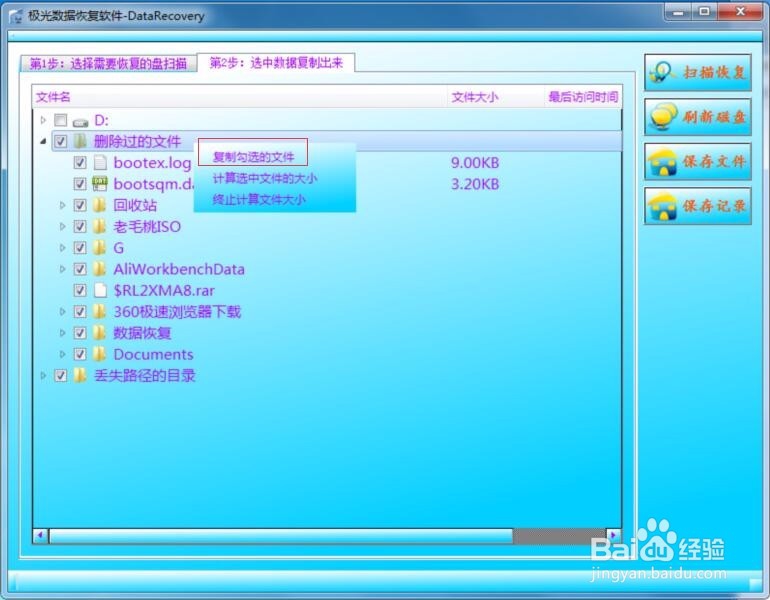Viewport: 770px width, 600px height.
Task: Click the 删除过的文件 folder icon
Action: click(80, 141)
